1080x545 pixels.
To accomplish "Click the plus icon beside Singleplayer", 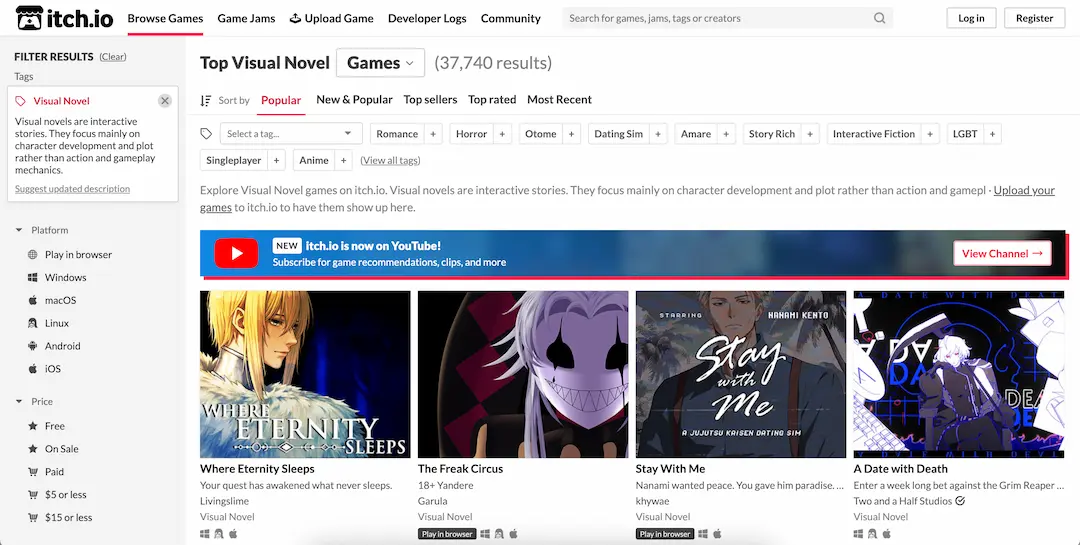I will pyautogui.click(x=276, y=161).
